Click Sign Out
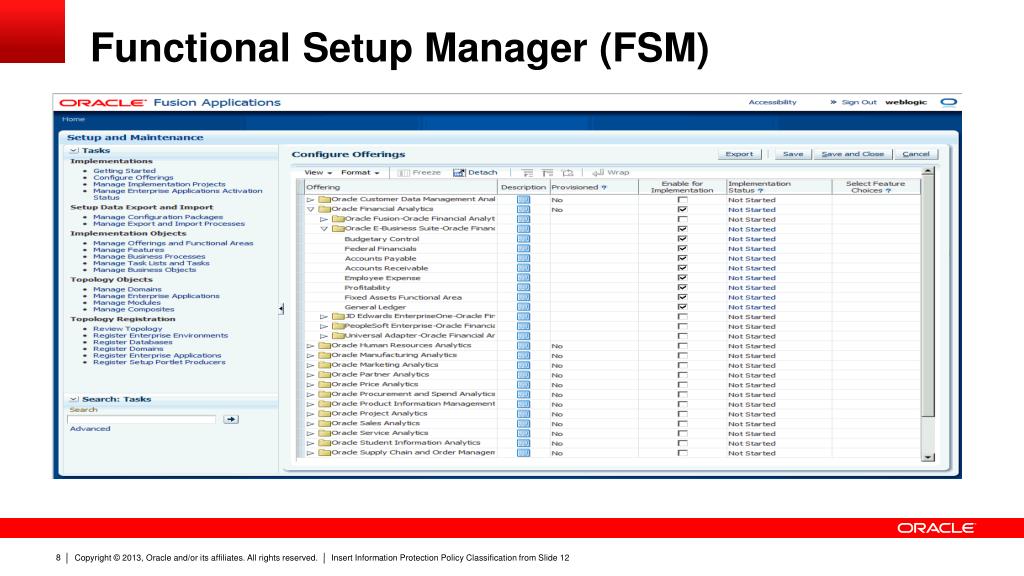The image size is (1024, 576). (859, 102)
